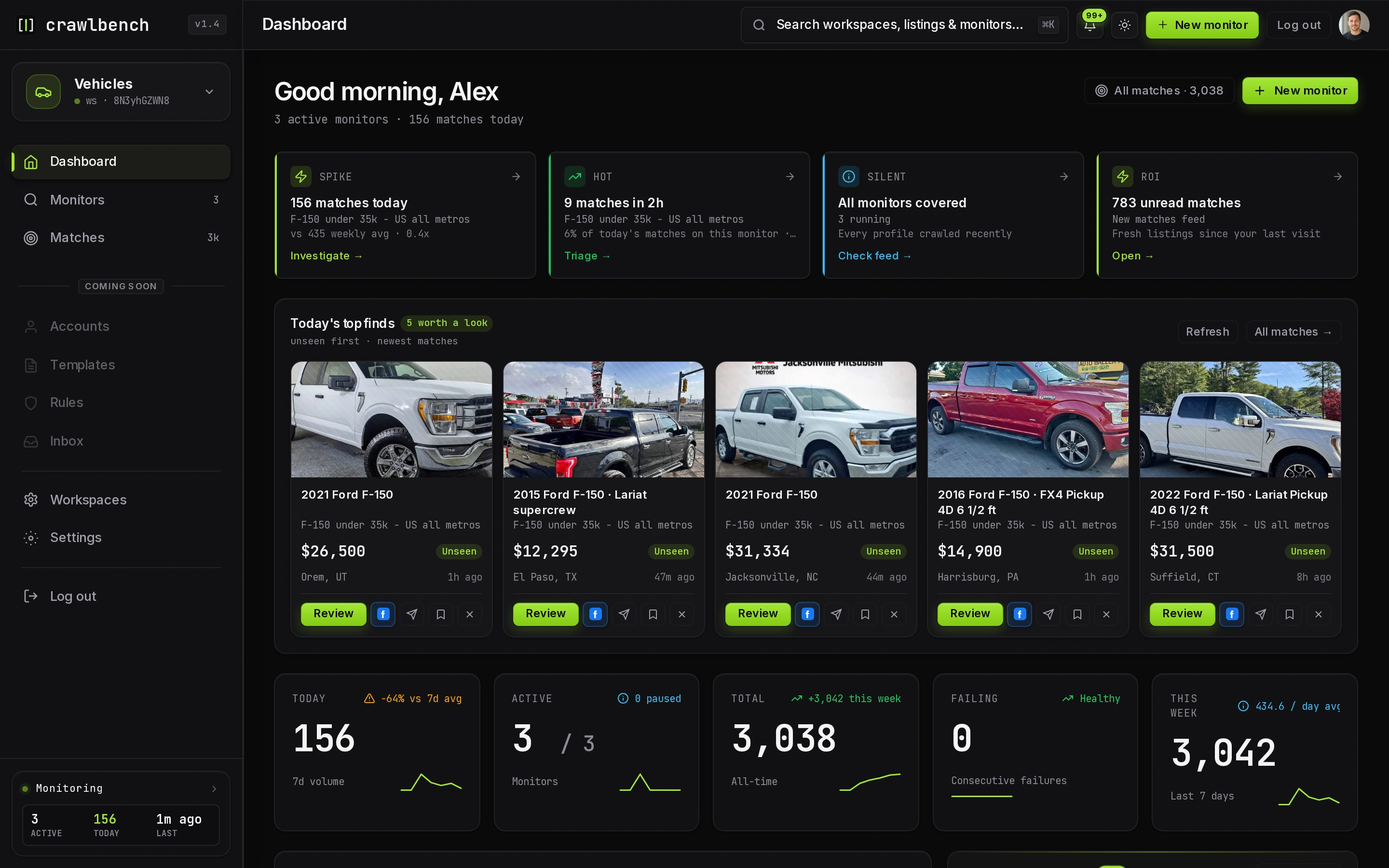Open the ROI card arrow
Viewport: 1389px width, 868px height.
tap(1337, 177)
